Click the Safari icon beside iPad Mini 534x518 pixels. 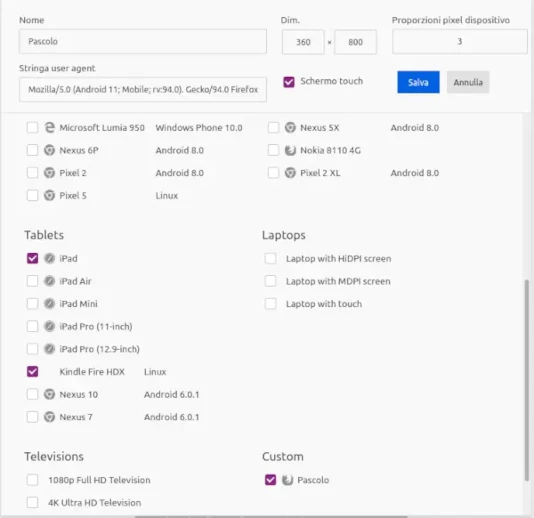(x=49, y=303)
